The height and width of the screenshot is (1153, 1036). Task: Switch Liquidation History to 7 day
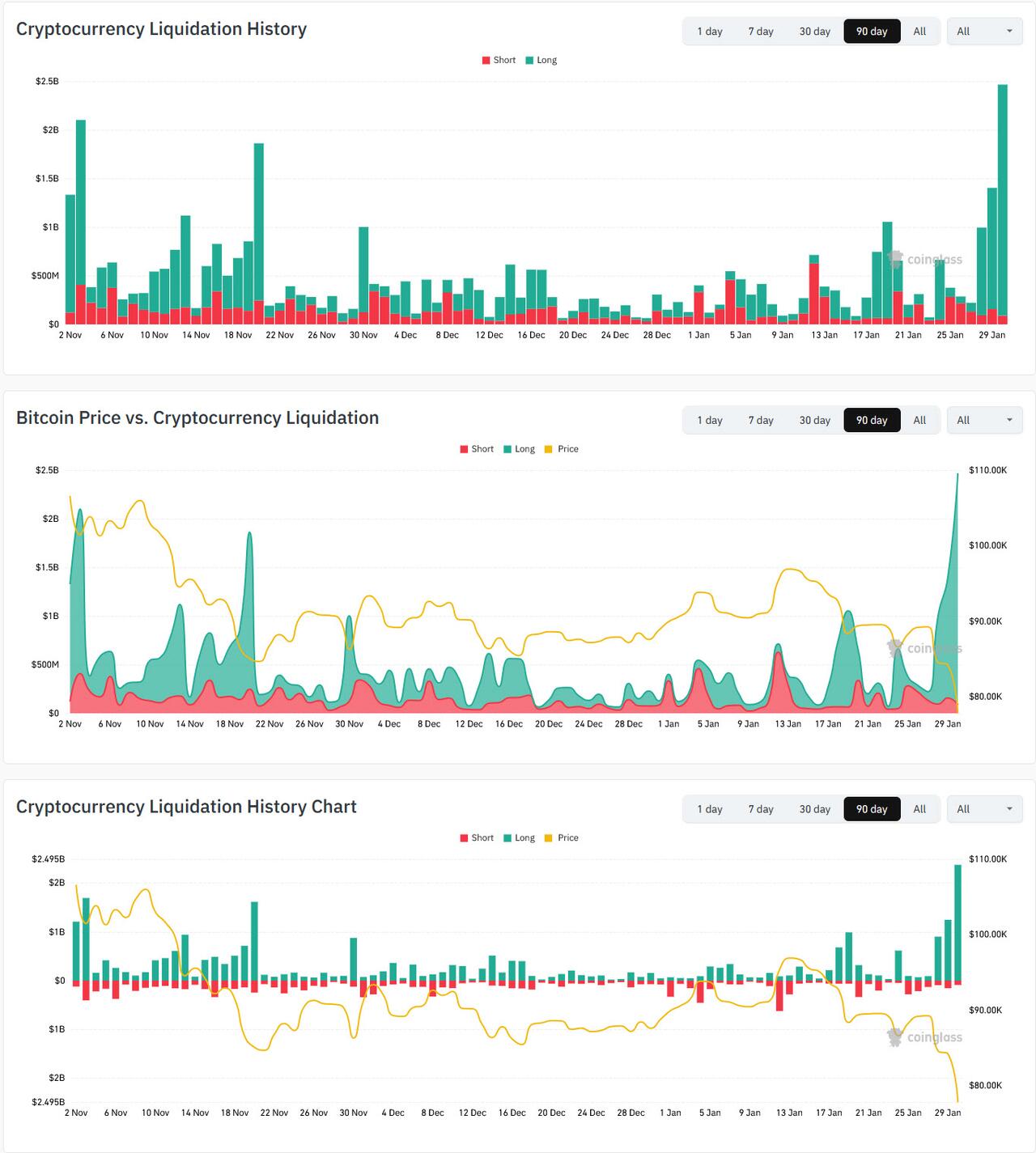coord(761,32)
